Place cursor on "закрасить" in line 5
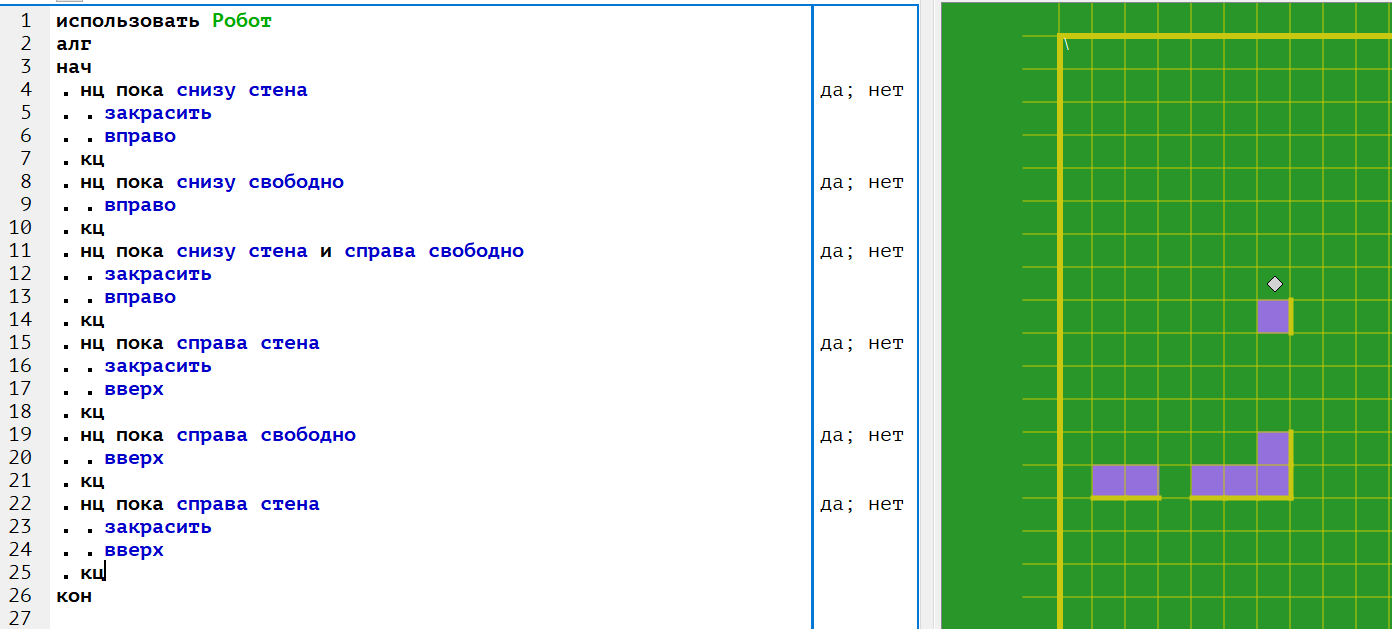Screen dimensions: 1392x629 tap(158, 113)
